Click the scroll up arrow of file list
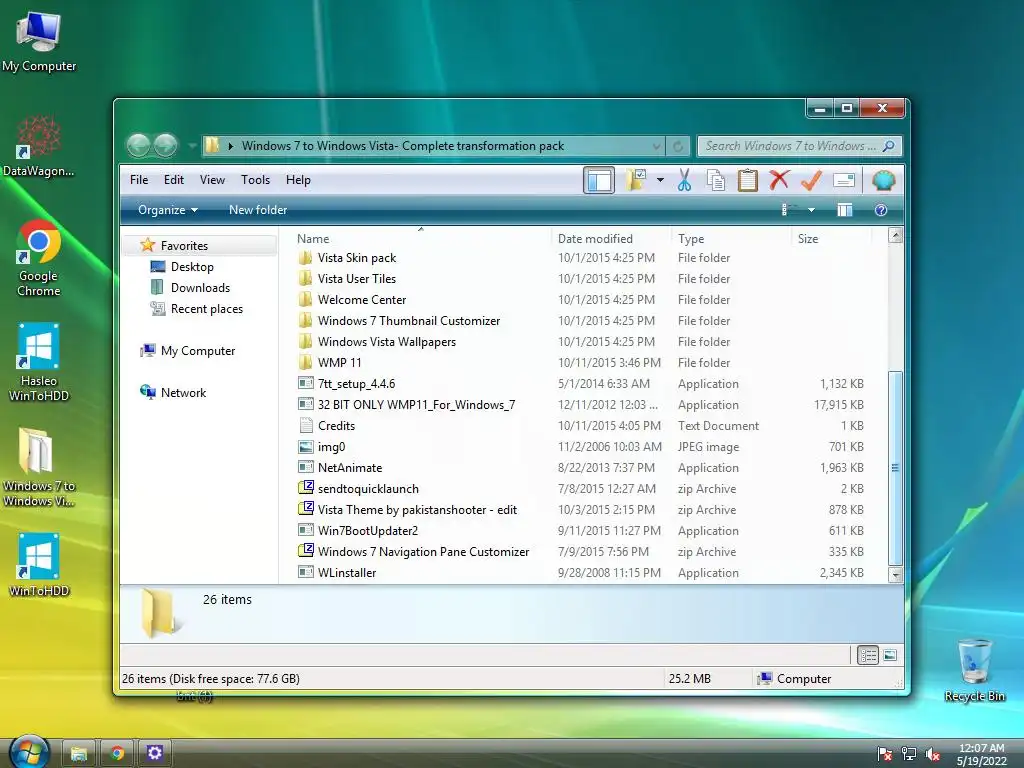The height and width of the screenshot is (768, 1024). [x=895, y=236]
